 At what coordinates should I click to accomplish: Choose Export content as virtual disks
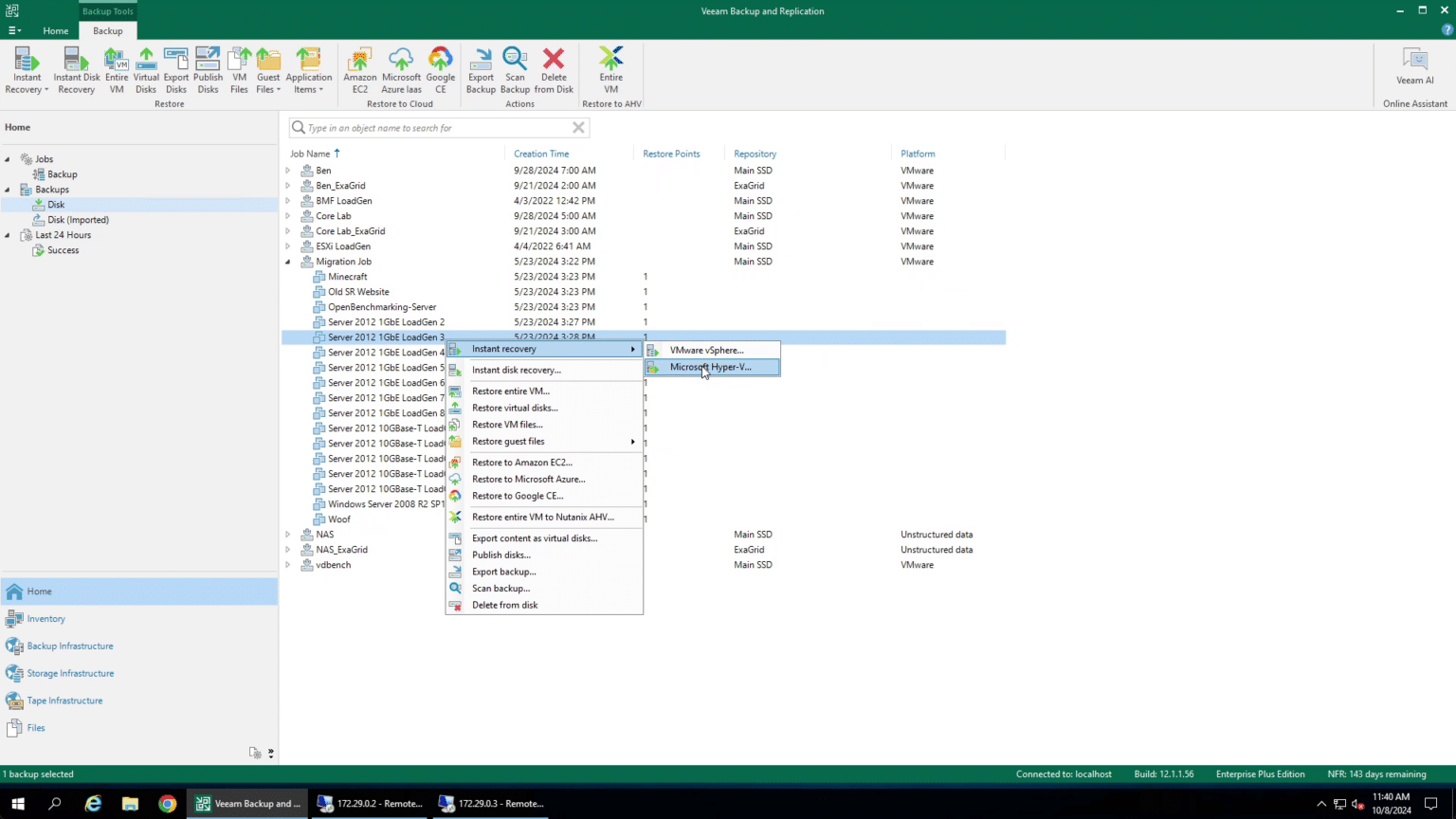coord(544,537)
